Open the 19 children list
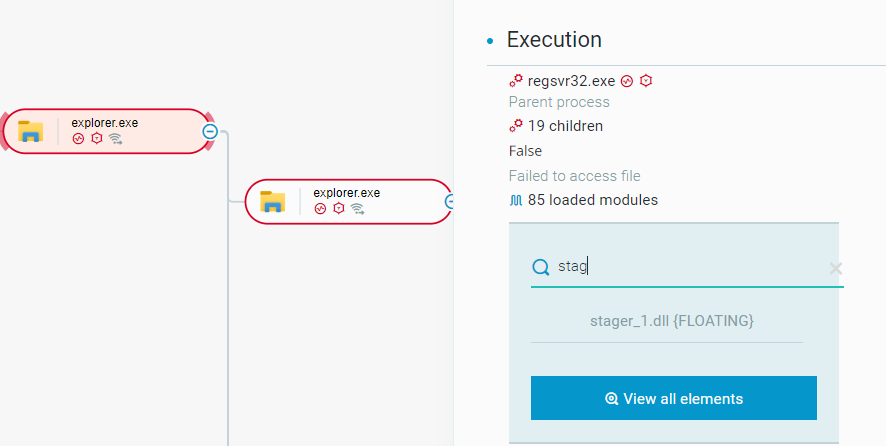This screenshot has width=886, height=446. [x=565, y=125]
